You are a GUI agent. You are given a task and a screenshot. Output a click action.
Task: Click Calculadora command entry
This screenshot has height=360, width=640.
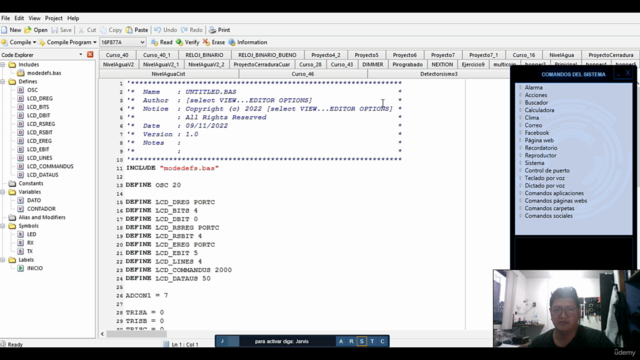(x=539, y=110)
